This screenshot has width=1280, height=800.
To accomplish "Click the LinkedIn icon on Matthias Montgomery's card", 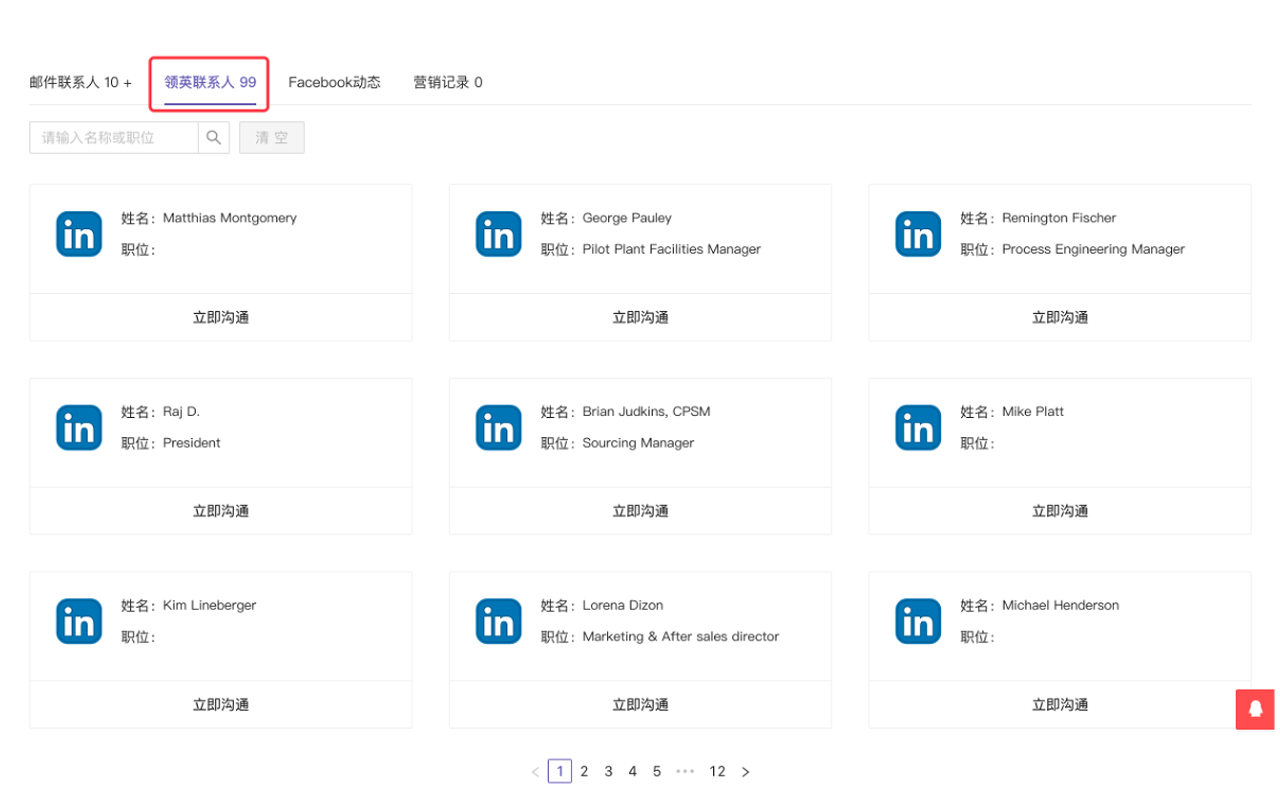I will (x=78, y=233).
